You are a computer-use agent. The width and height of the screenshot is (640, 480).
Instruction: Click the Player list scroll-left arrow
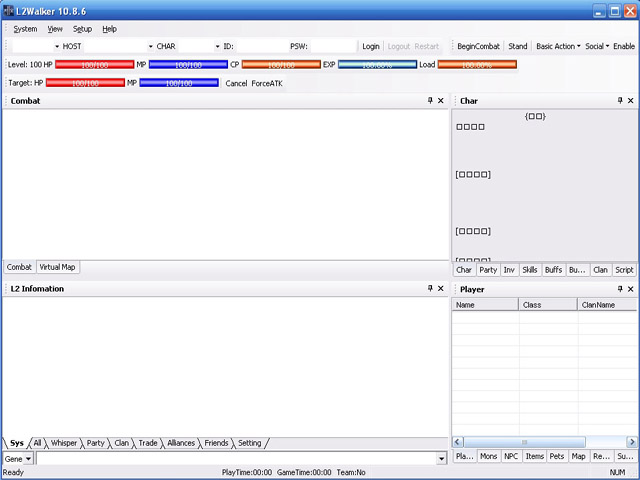point(457,442)
